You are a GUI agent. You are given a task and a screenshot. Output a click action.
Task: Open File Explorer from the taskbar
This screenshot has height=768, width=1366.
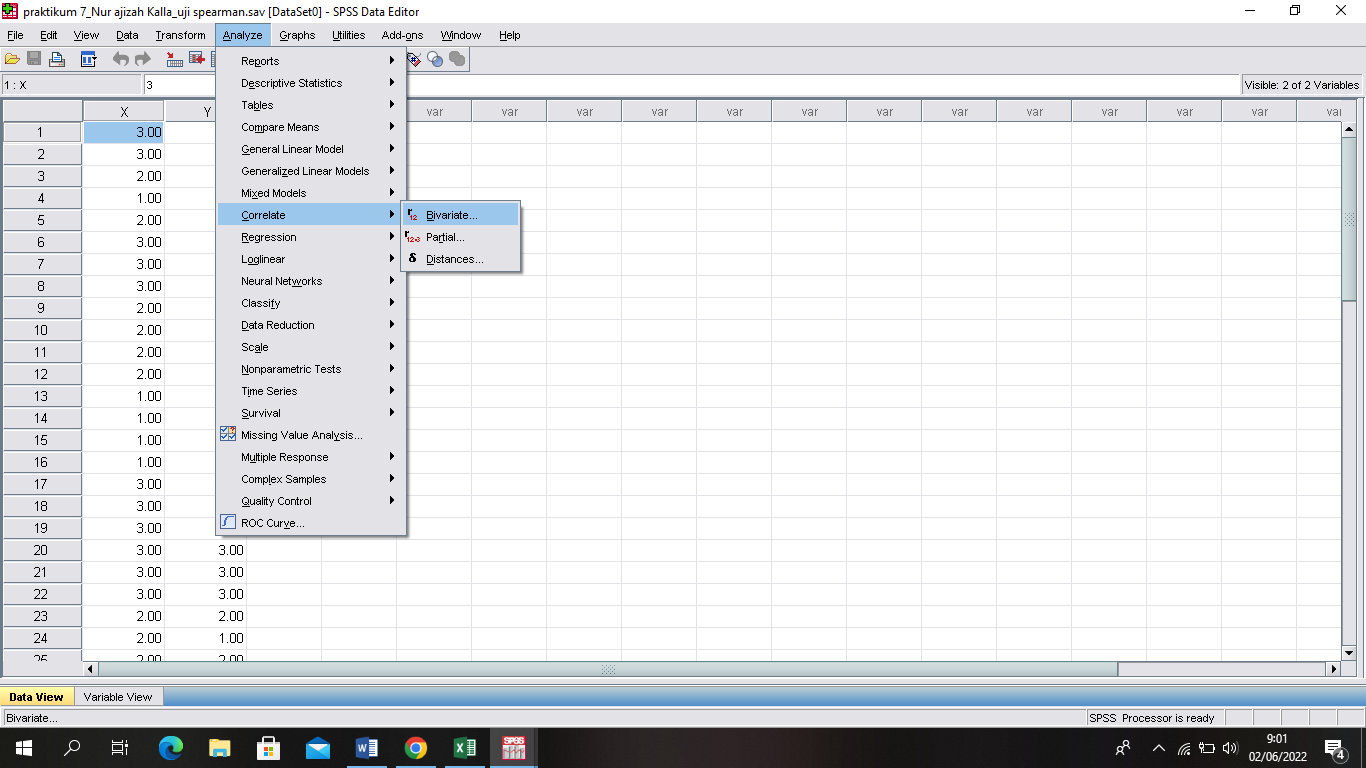[220, 747]
